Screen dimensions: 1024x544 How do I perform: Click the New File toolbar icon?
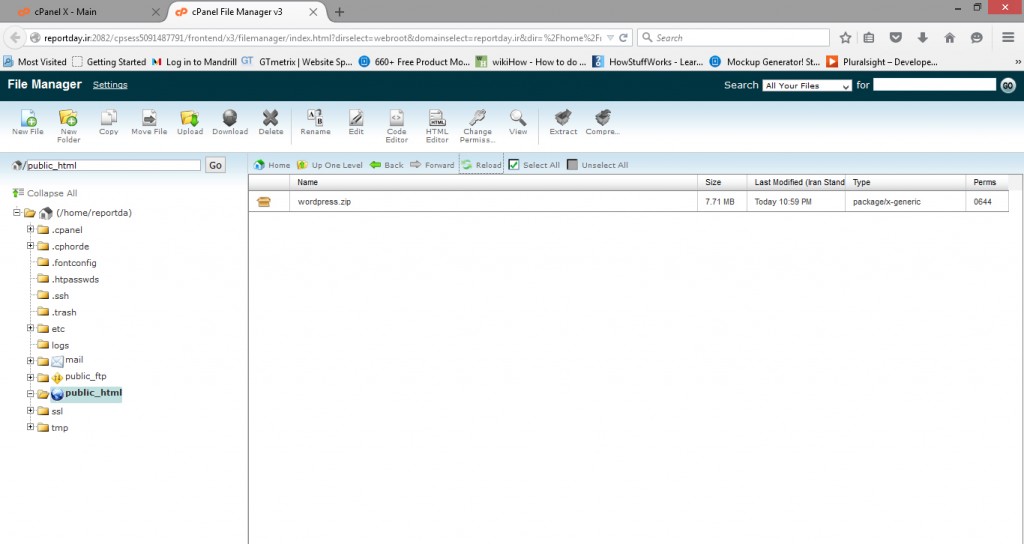tap(27, 121)
